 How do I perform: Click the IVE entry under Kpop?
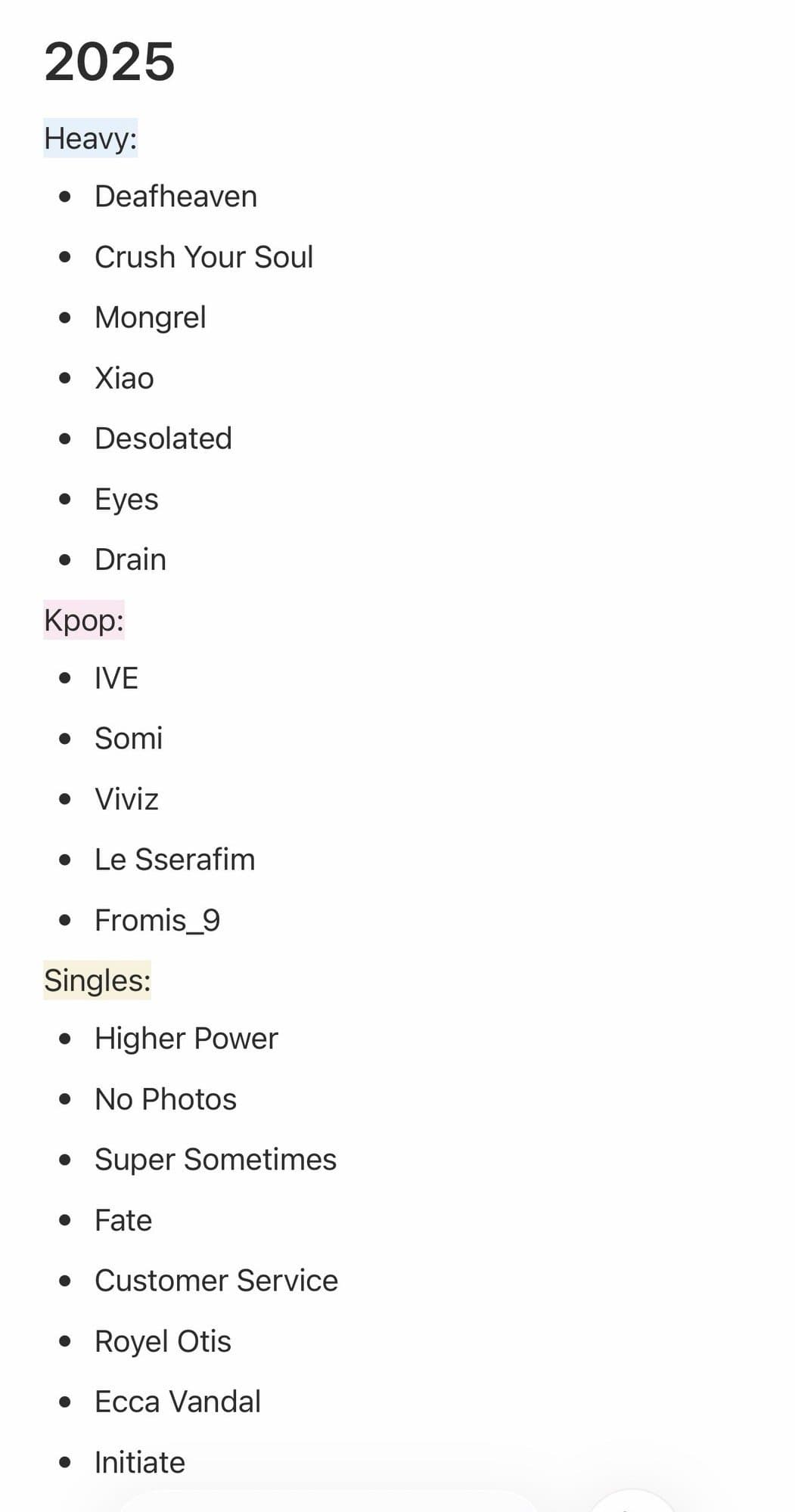[x=116, y=678]
